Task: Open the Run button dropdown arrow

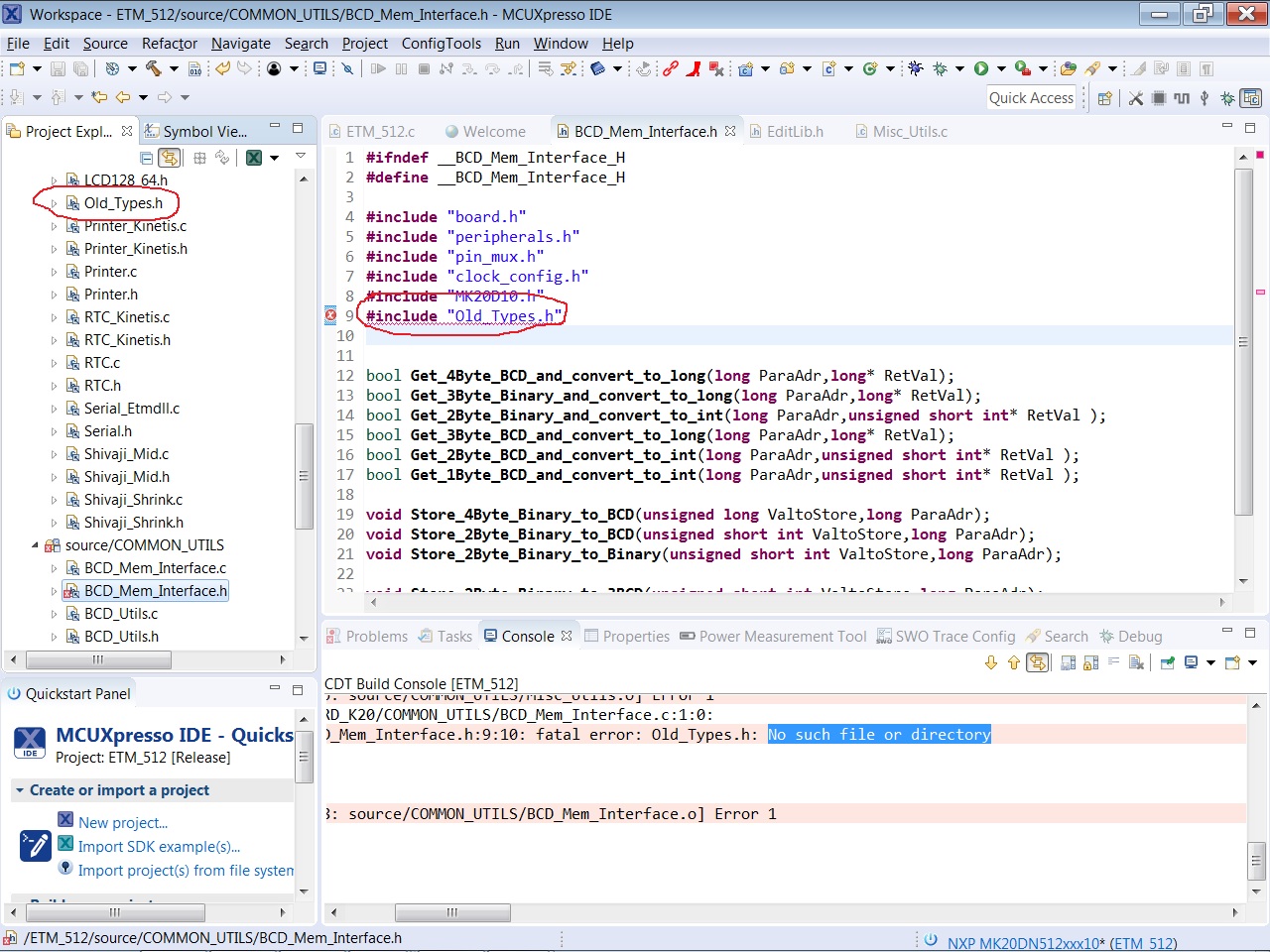Action: point(1001,69)
